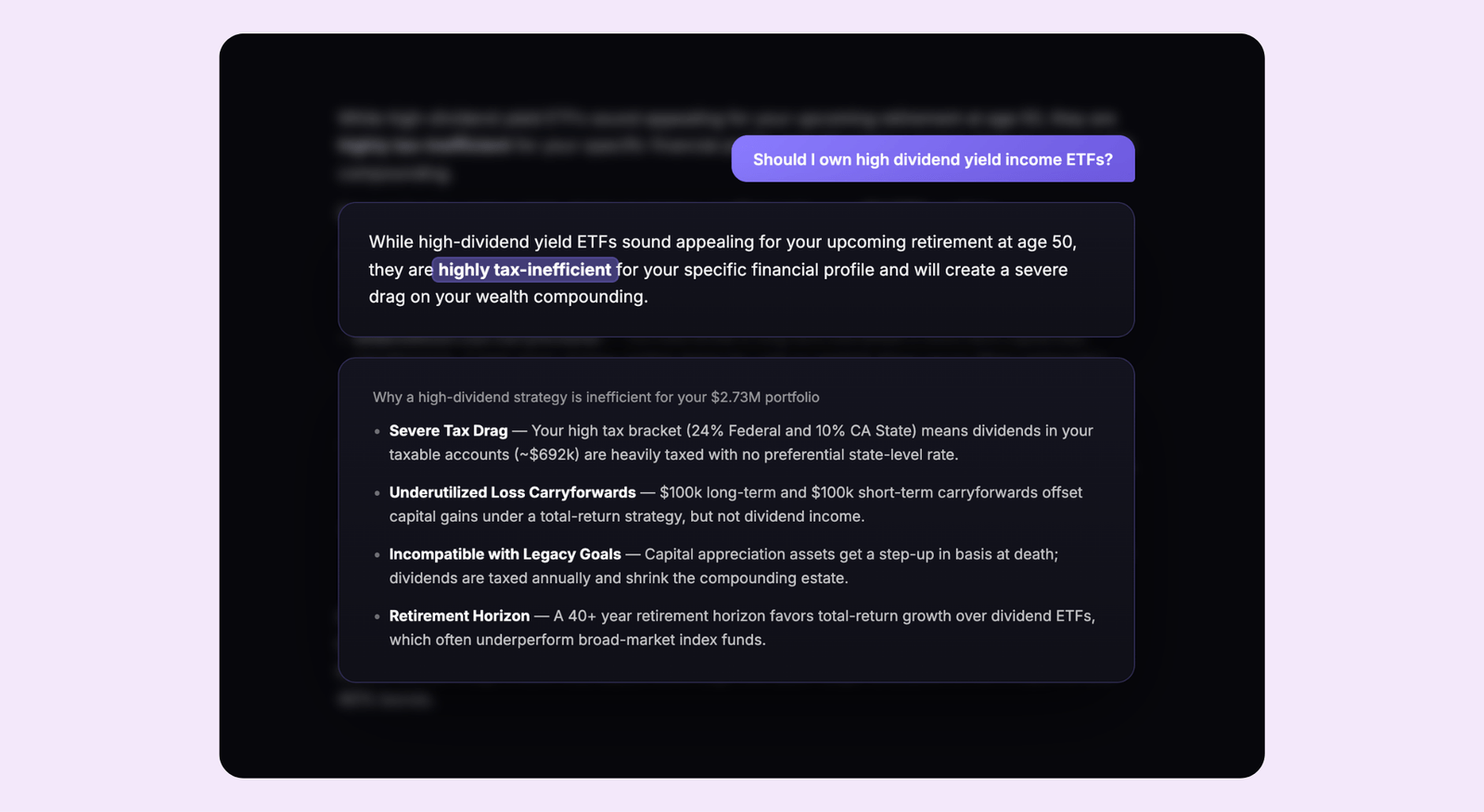Click the "Should I own high dividend yield" message bubble
Viewport: 1484px width, 812px height.
932,159
